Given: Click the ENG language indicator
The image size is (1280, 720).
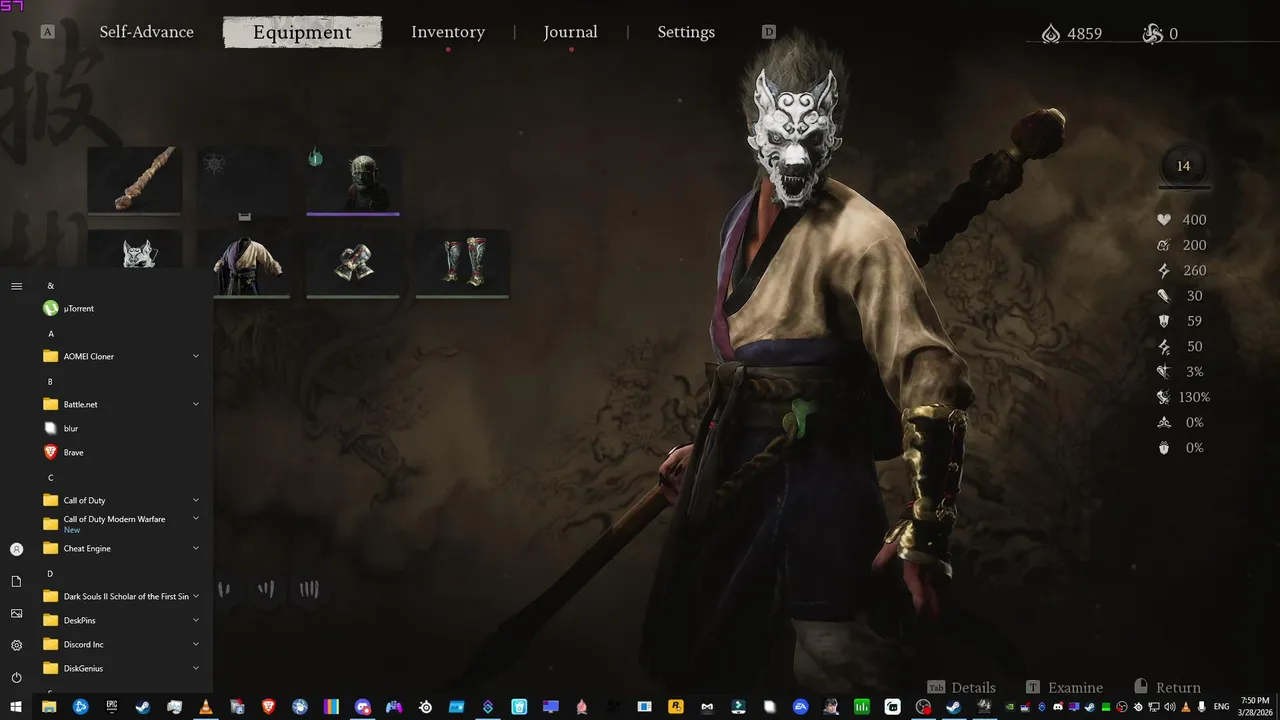Looking at the screenshot, I should click(1223, 707).
